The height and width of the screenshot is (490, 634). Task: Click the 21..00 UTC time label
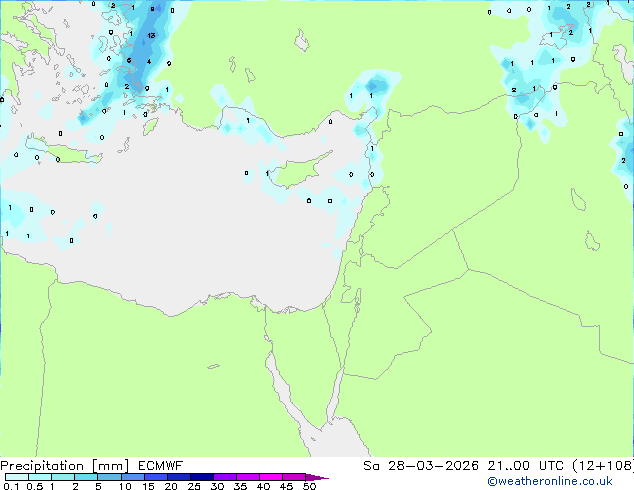[525, 466]
